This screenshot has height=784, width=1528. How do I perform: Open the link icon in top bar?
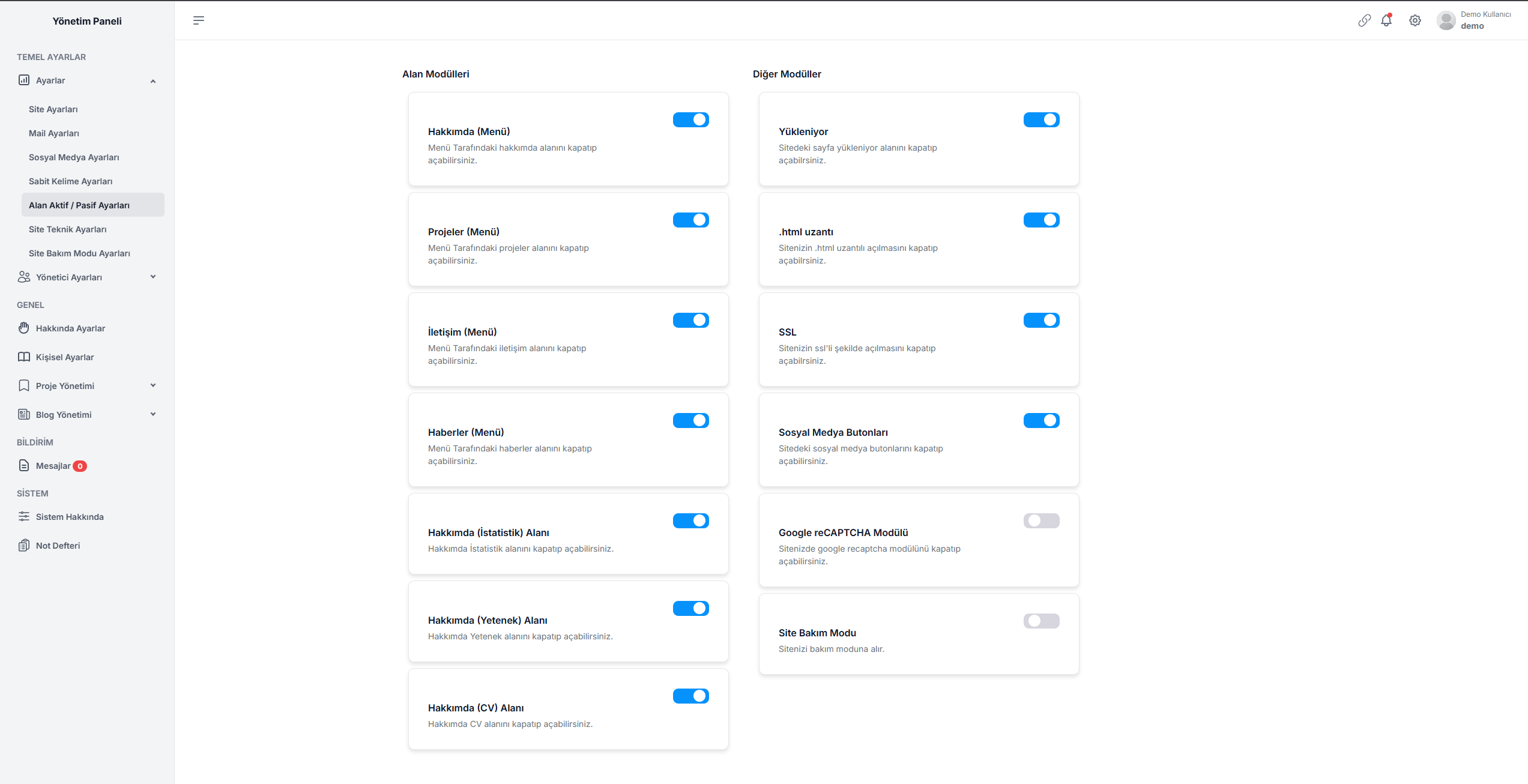click(1364, 20)
